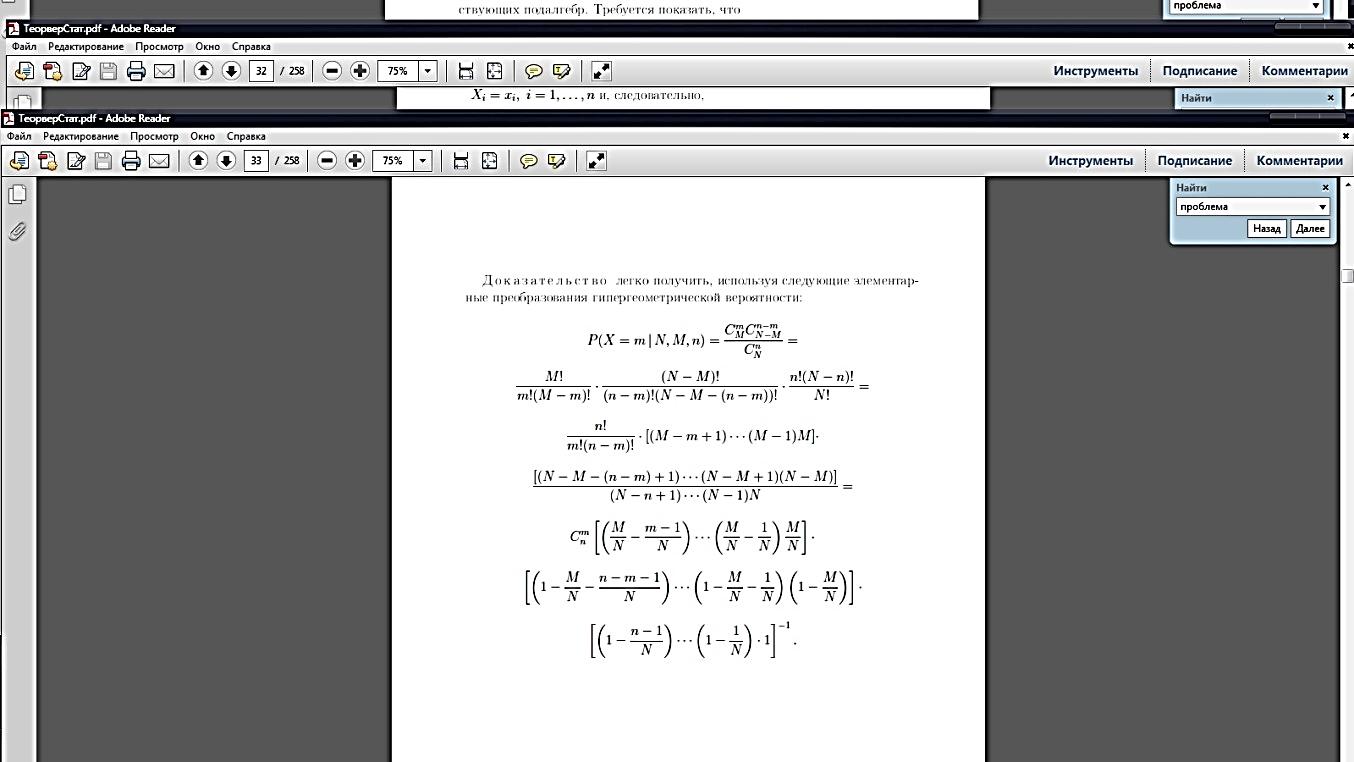Select highlight text tool in the page 32 window
The height and width of the screenshot is (762, 1354).
(562, 71)
